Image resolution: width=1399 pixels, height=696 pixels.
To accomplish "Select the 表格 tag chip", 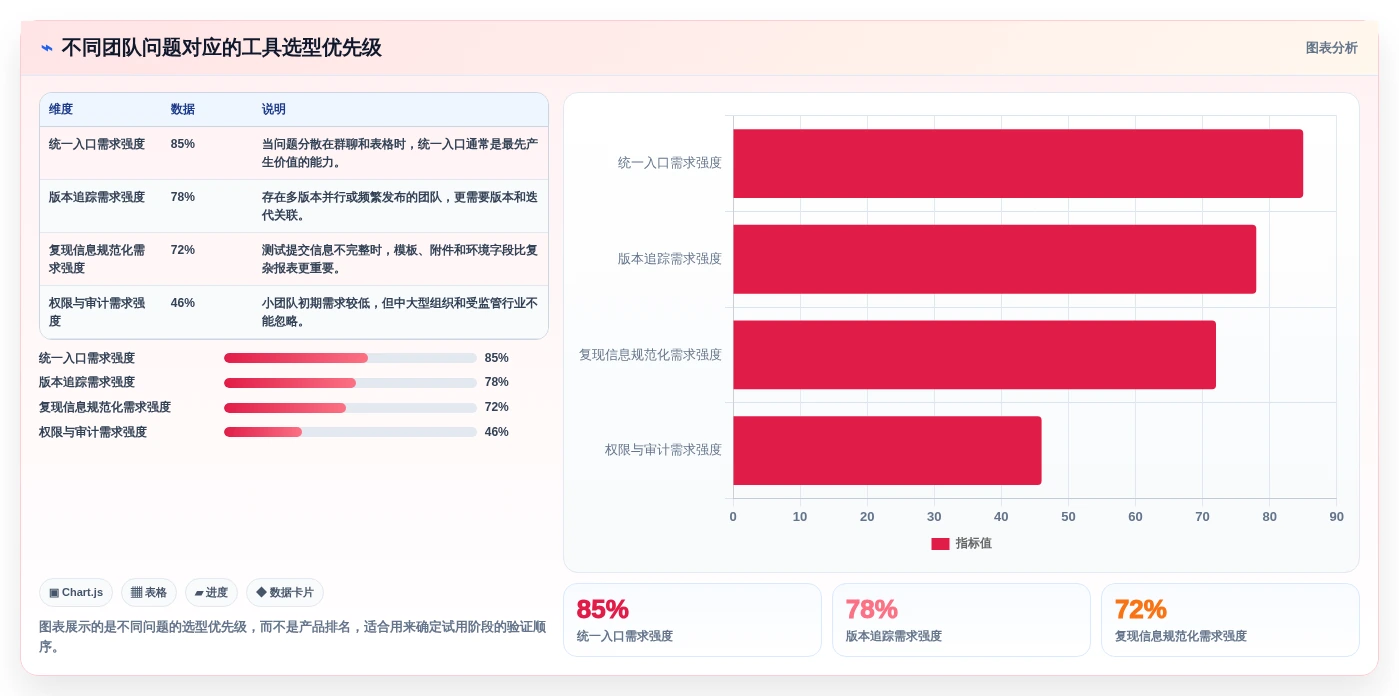I will coord(149,592).
